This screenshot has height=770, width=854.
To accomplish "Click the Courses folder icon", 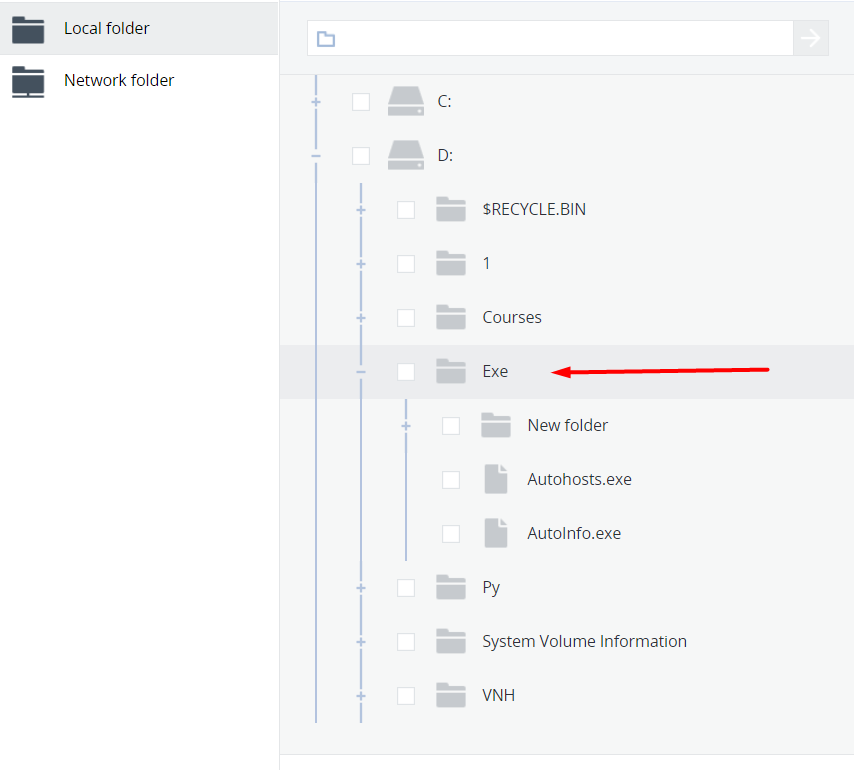I will point(451,317).
